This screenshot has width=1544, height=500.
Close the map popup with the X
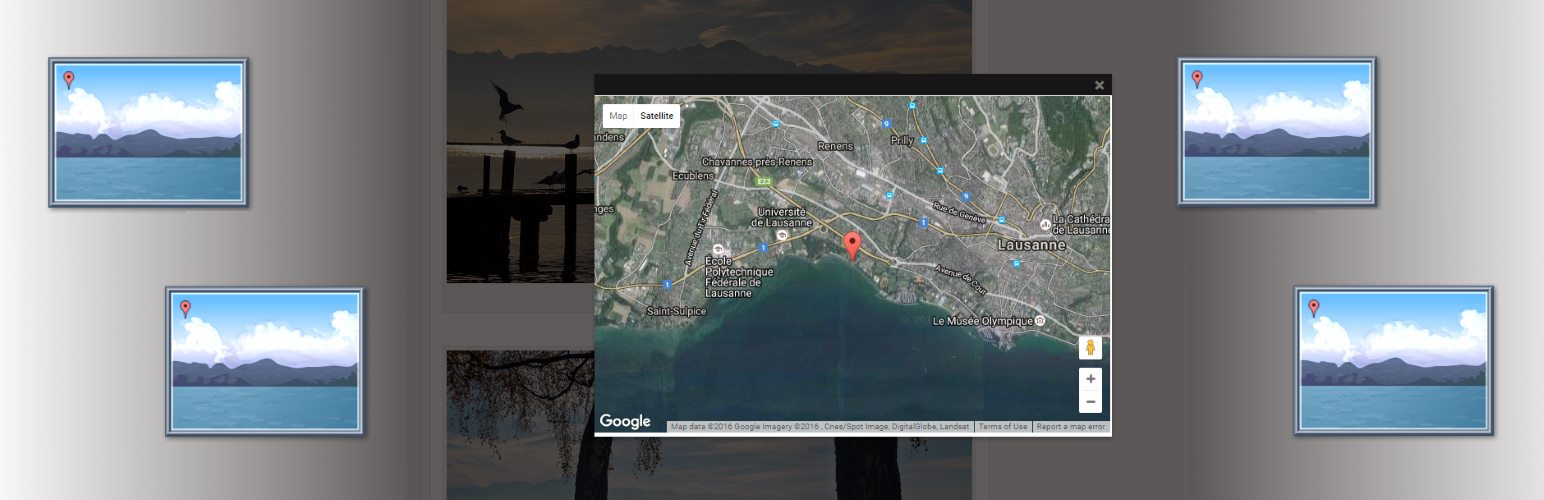pos(1099,85)
